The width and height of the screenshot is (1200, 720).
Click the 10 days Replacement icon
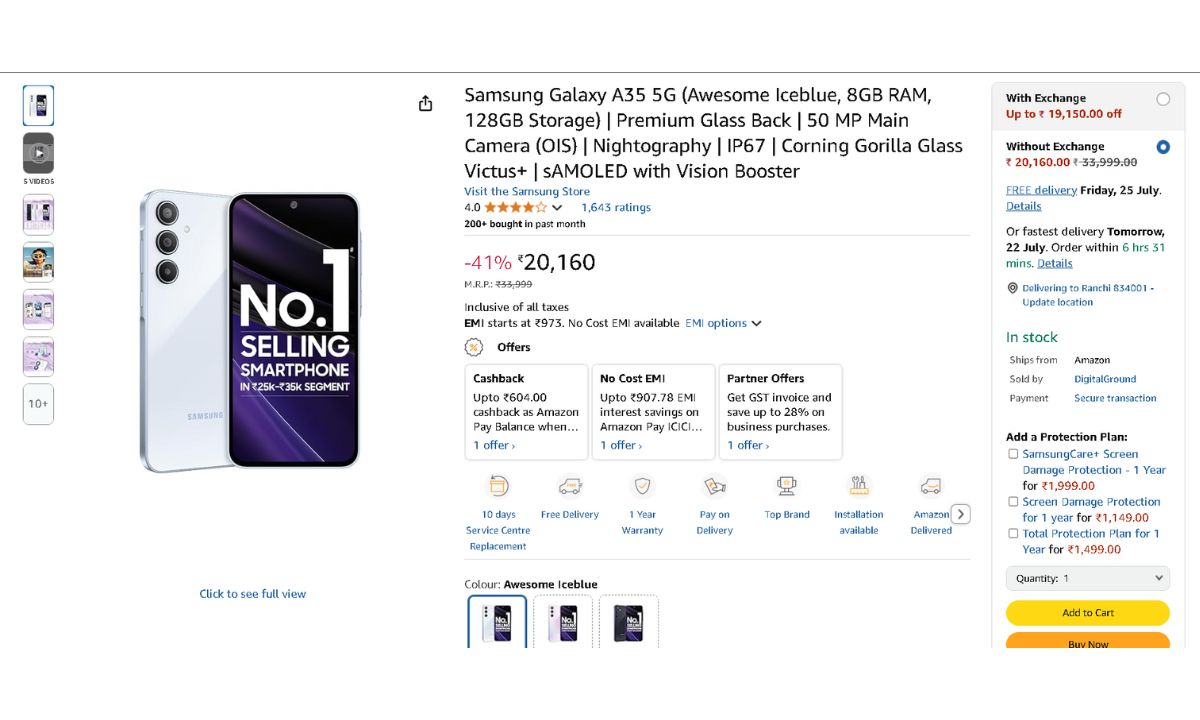point(498,486)
